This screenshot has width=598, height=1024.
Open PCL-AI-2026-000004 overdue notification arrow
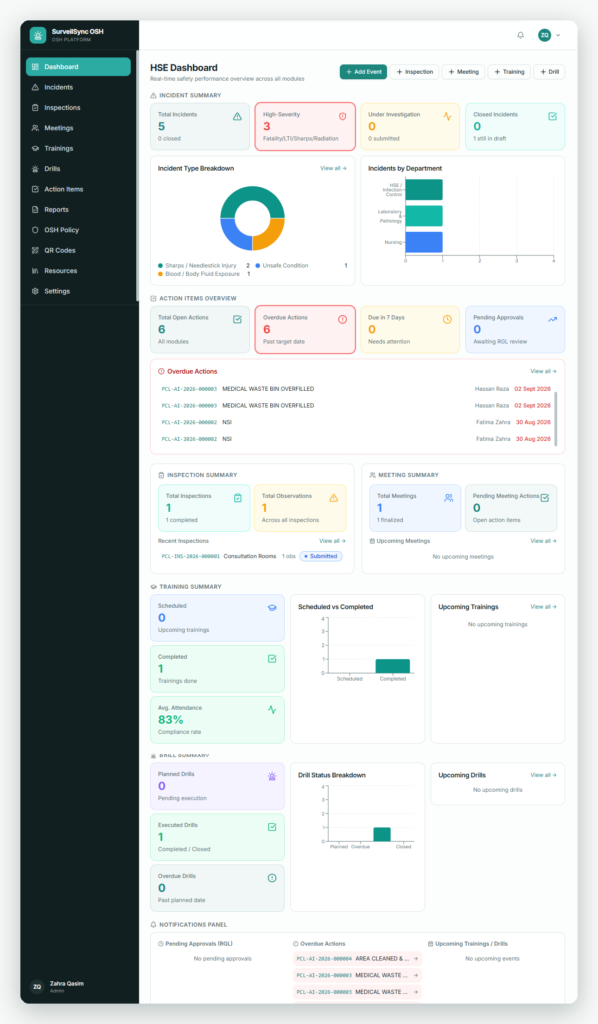[416, 959]
